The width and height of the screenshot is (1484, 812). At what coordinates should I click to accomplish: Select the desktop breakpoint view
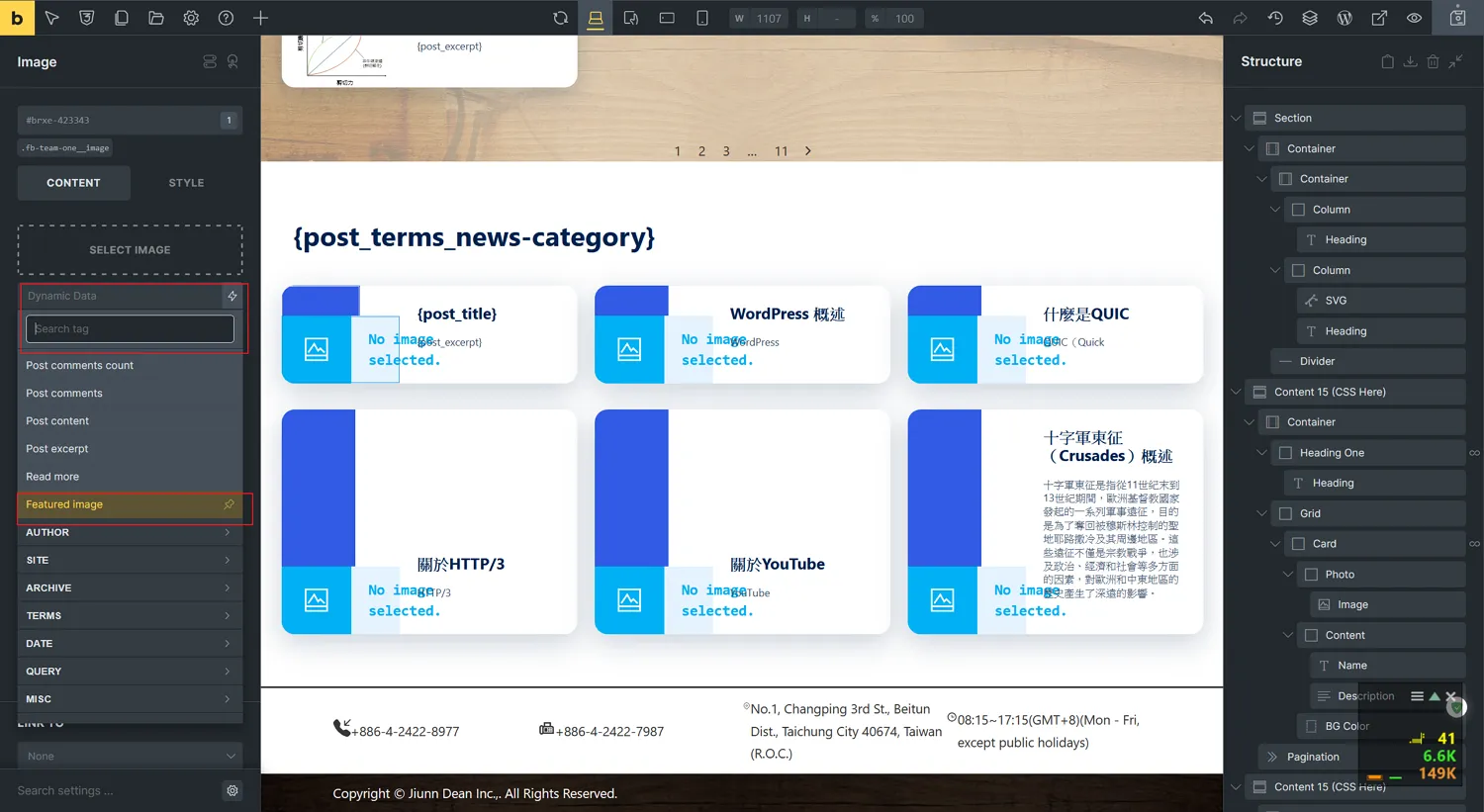pos(596,18)
